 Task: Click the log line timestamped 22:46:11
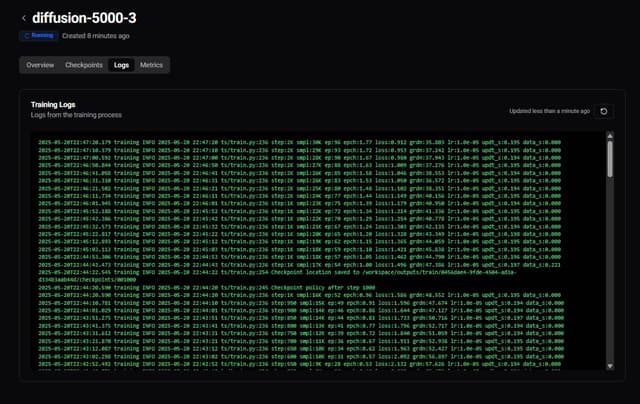[x=299, y=196]
